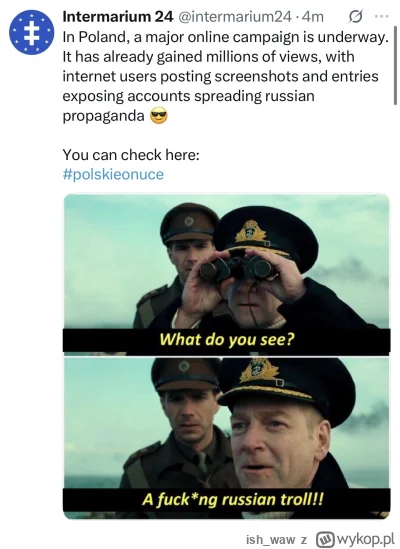Open the three-dots more options menu
The image size is (400, 549).
[382, 16]
